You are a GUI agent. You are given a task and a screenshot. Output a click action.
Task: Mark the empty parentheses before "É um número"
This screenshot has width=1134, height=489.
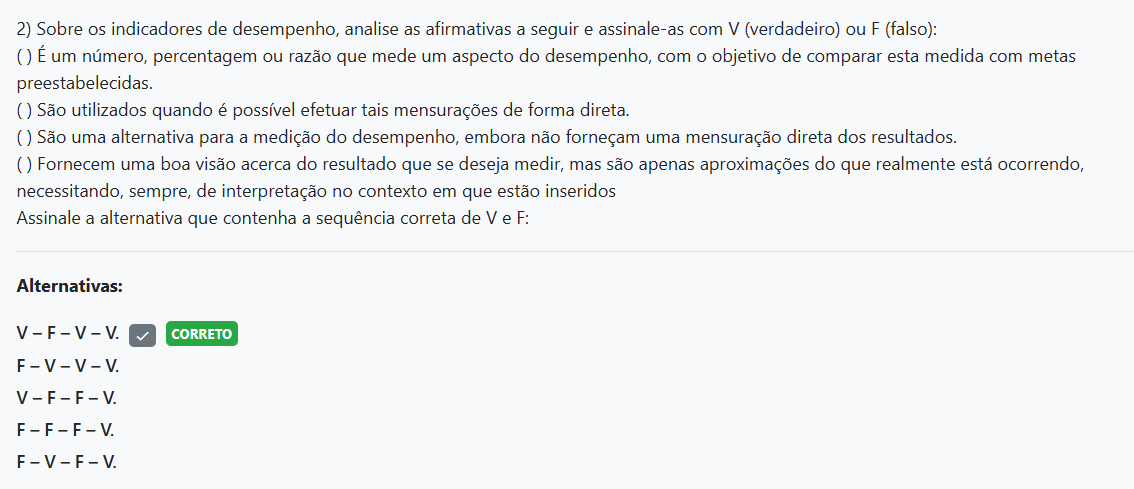coord(24,56)
